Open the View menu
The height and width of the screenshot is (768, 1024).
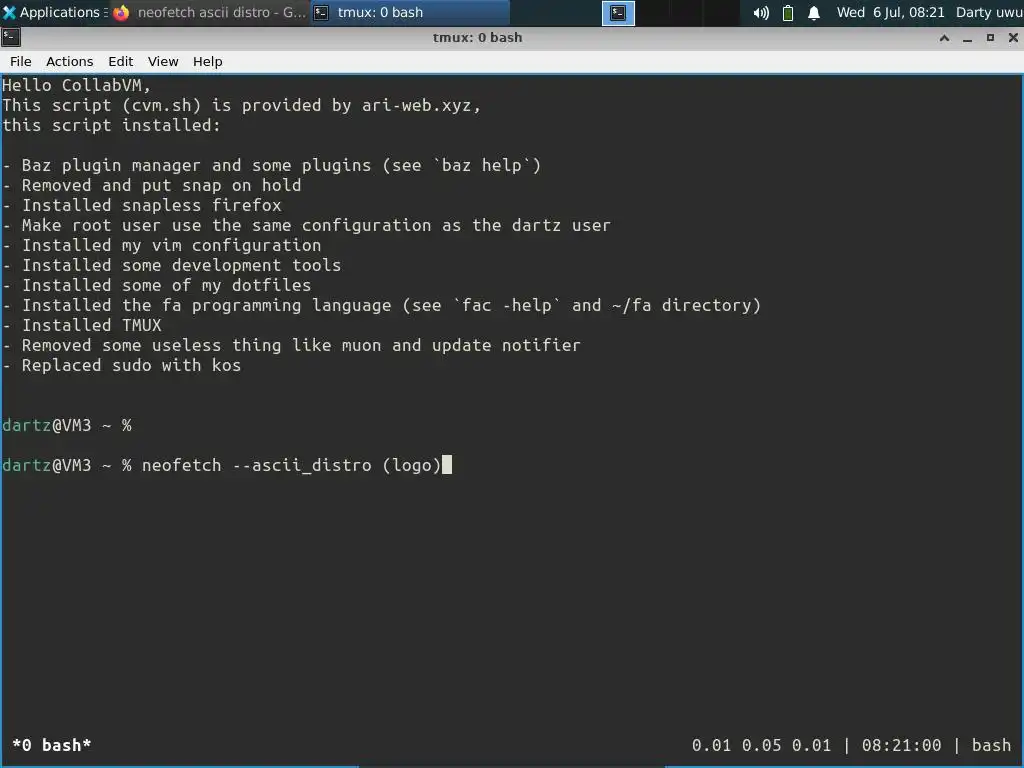click(163, 61)
